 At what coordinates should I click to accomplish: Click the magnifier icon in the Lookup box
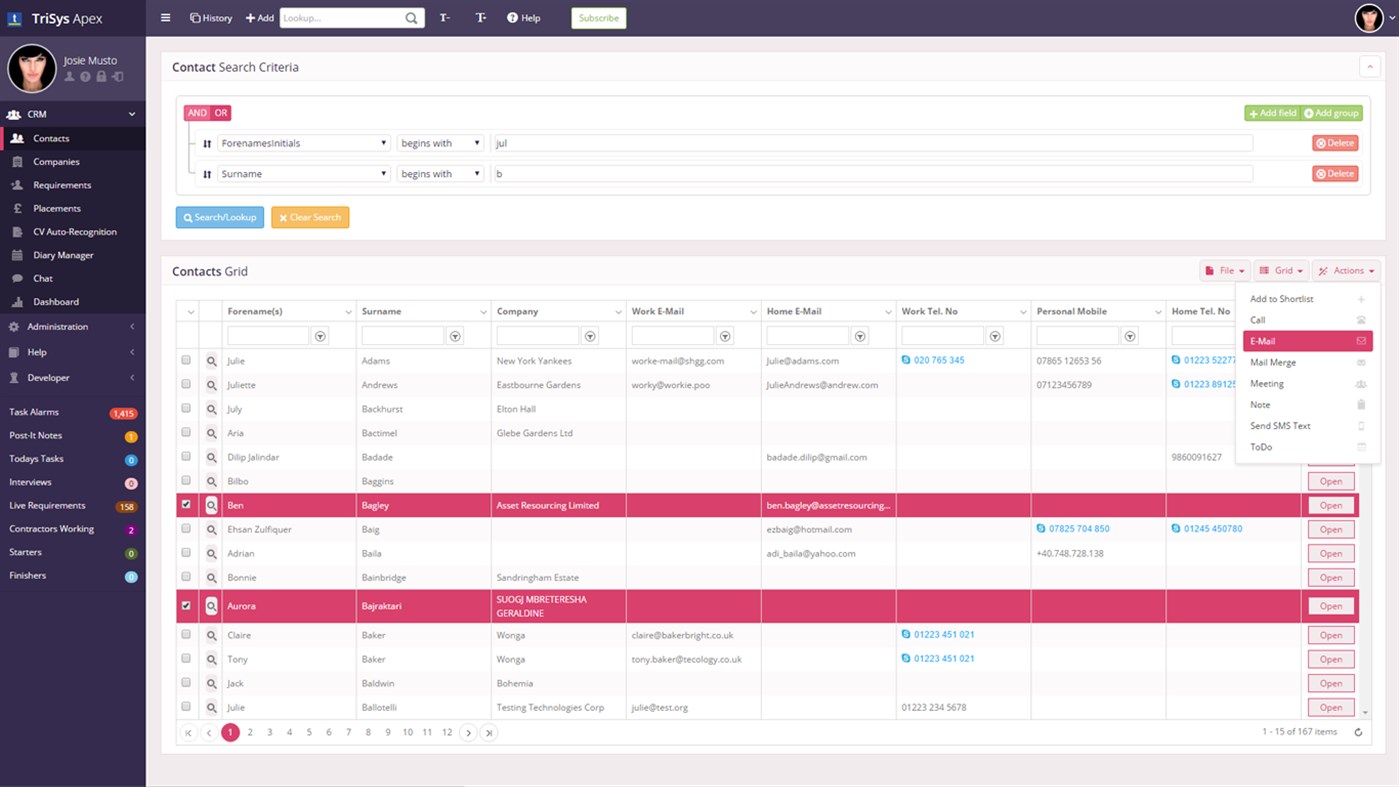(409, 17)
